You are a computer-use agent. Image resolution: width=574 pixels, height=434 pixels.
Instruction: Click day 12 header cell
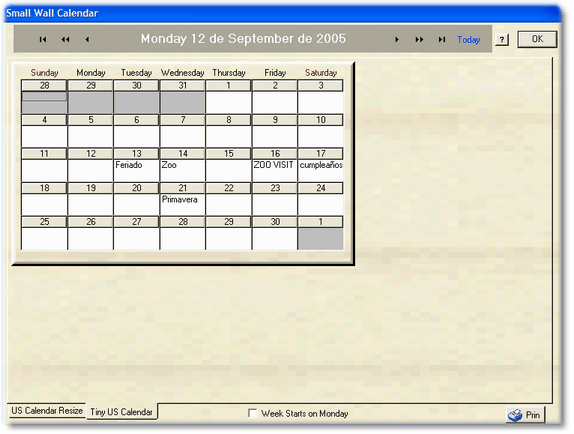pyautogui.click(x=90, y=153)
